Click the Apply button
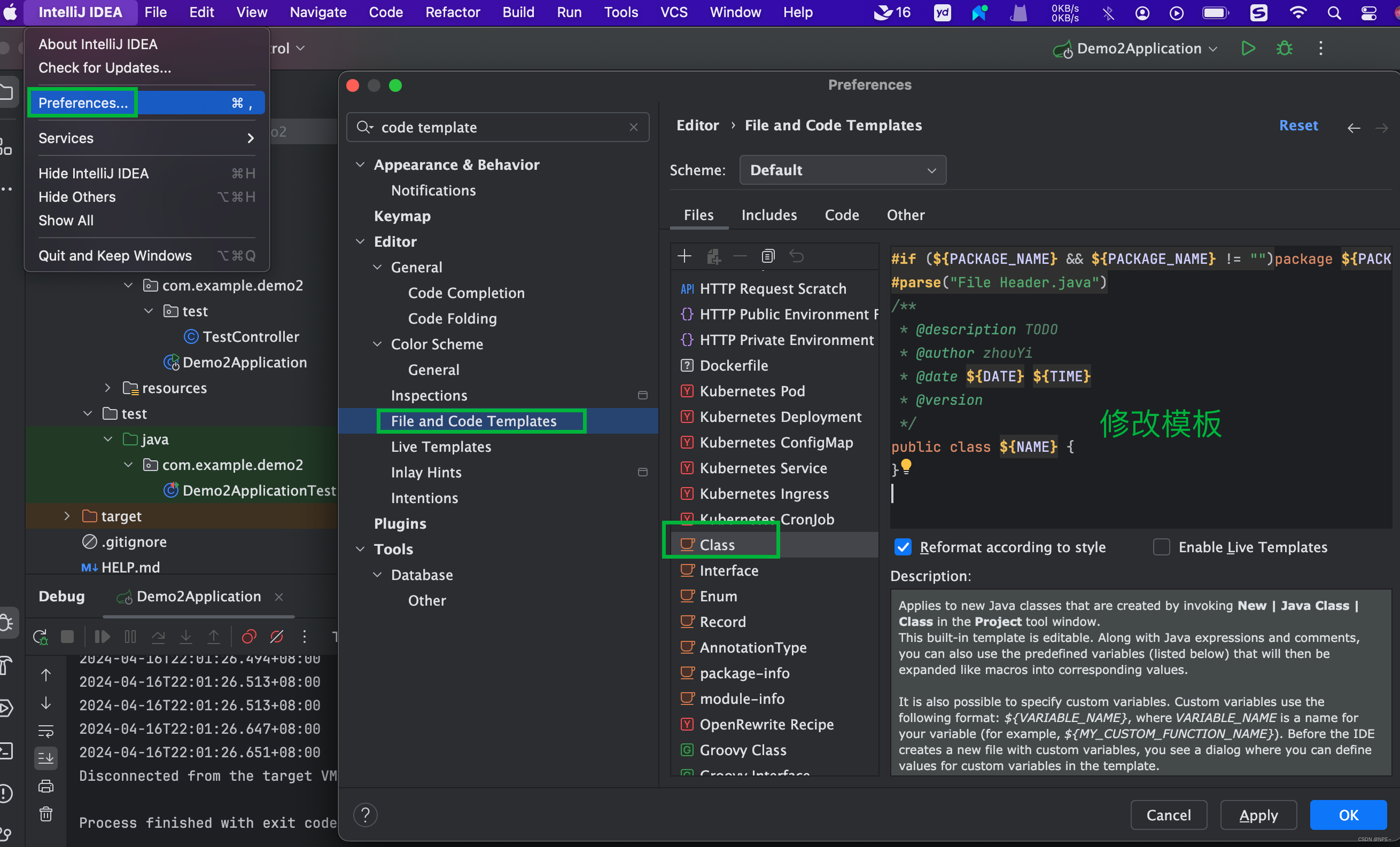Screen dimensions: 1400x847 tap(1258, 815)
